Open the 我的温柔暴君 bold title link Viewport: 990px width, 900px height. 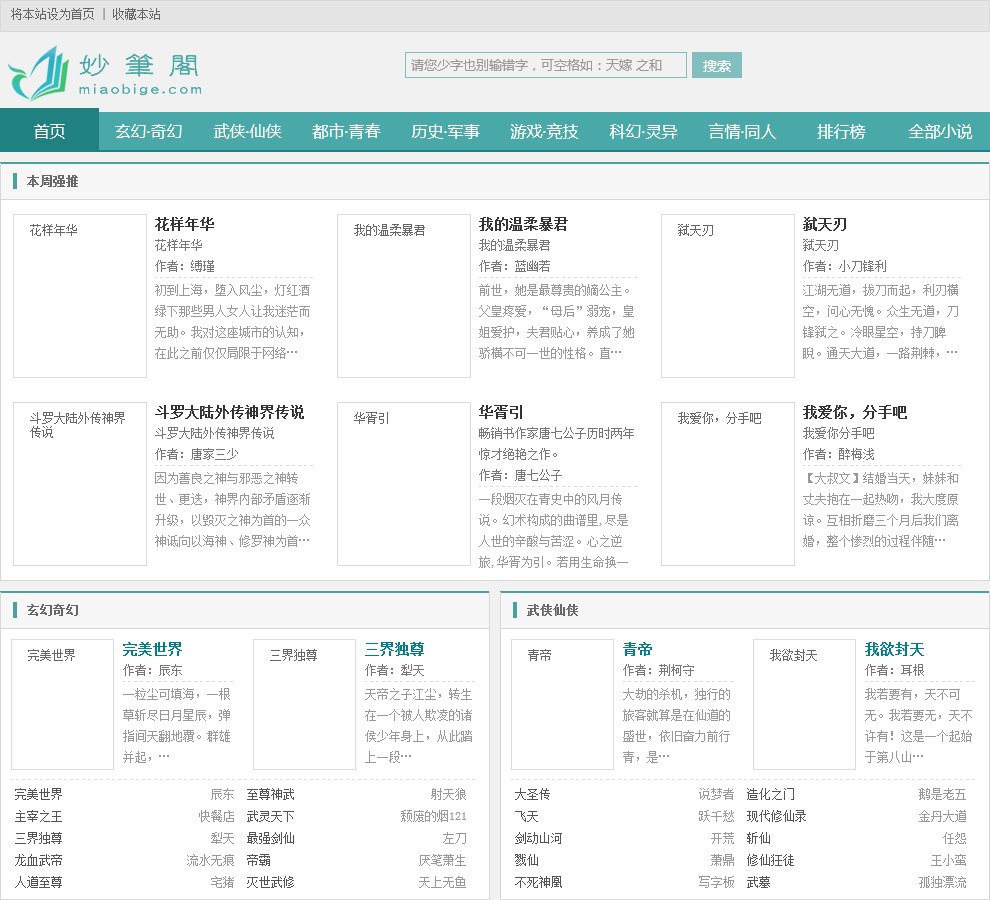(x=523, y=224)
